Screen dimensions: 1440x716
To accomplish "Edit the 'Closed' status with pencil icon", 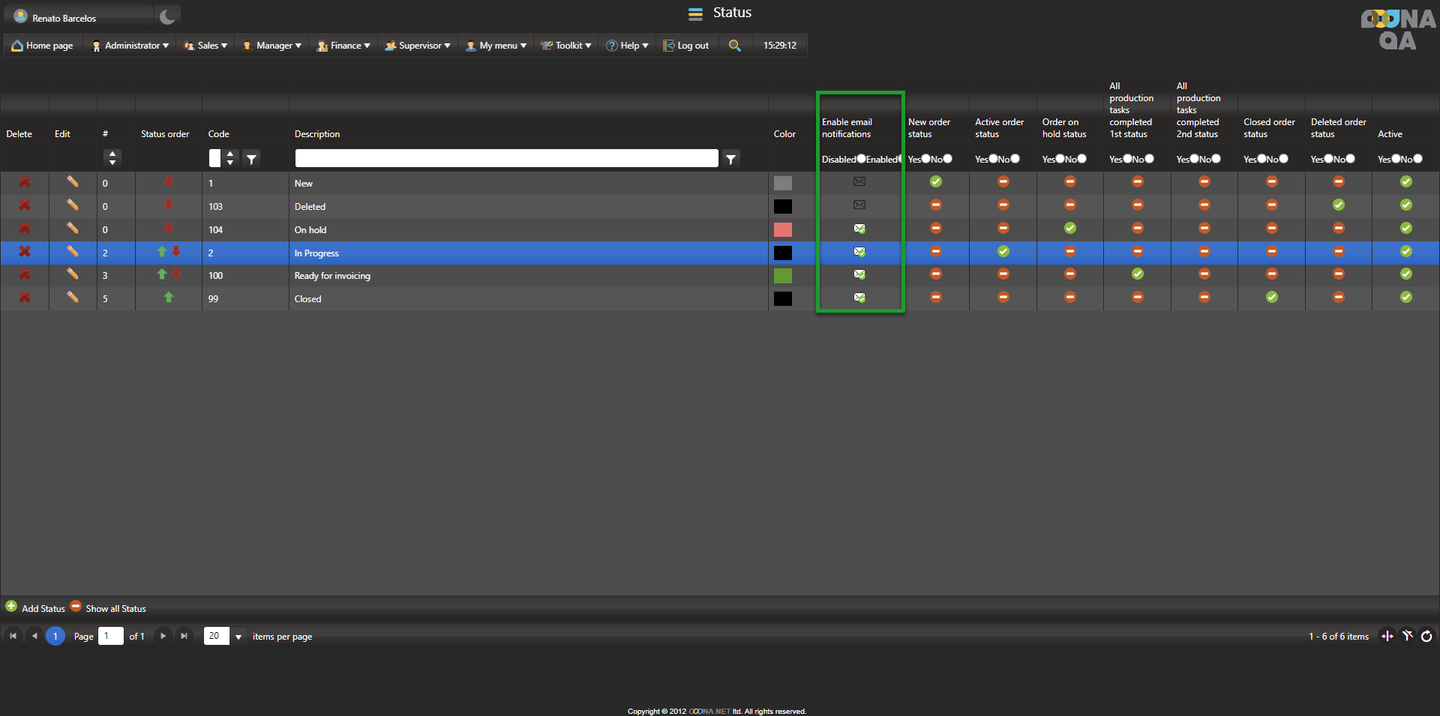I will coord(72,297).
